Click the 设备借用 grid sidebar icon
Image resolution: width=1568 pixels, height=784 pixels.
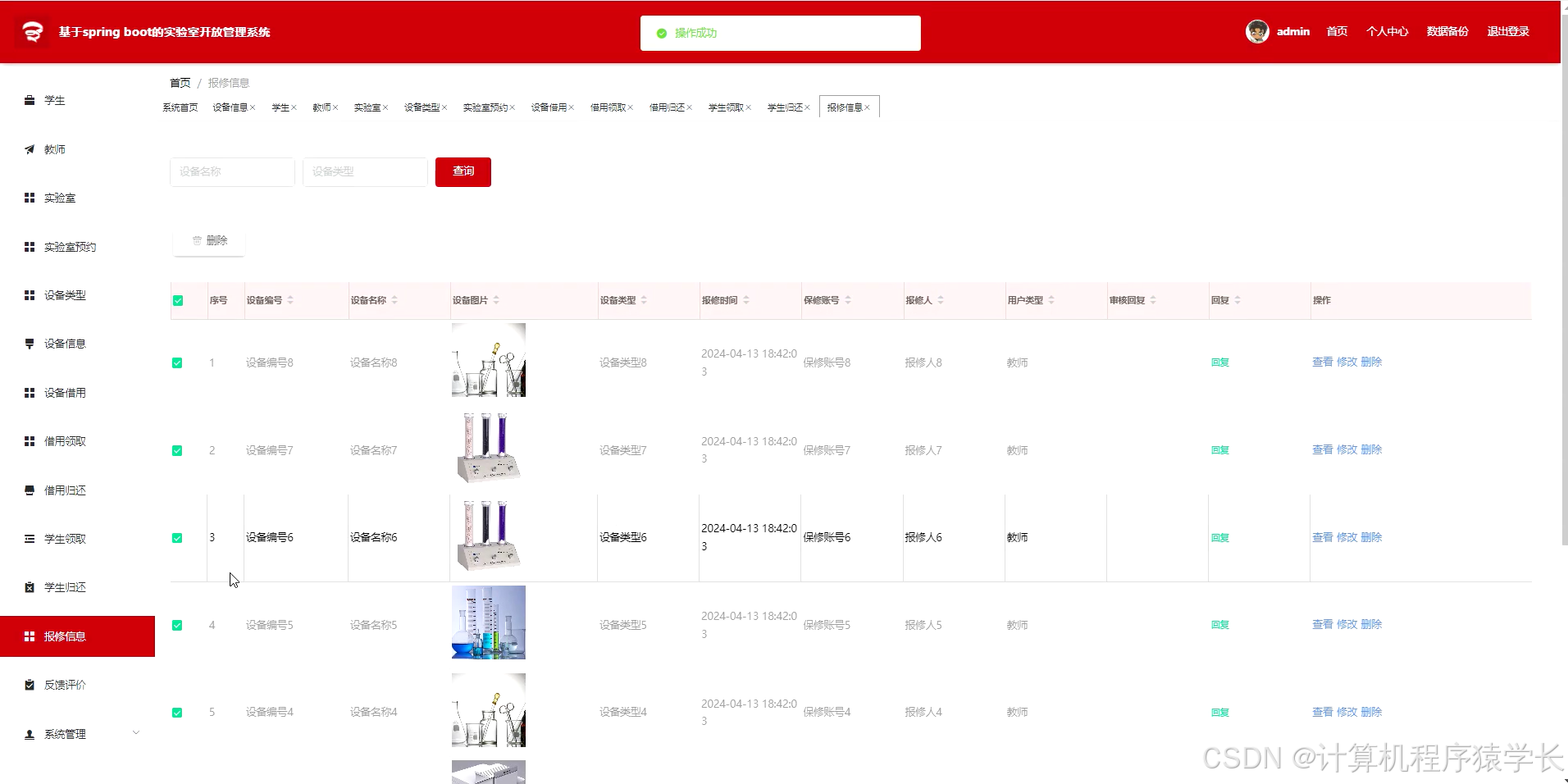click(x=30, y=393)
